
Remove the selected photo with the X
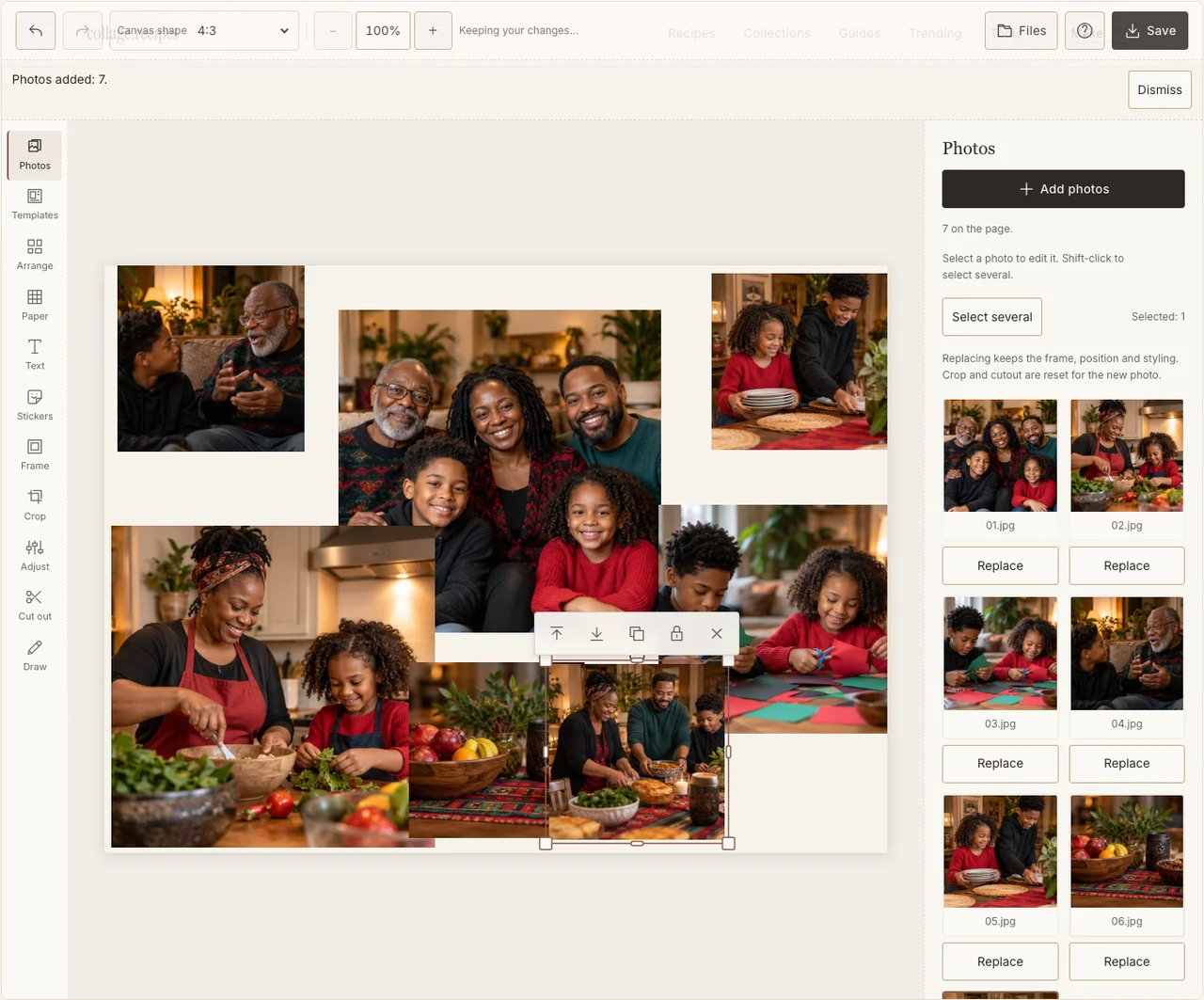coord(717,634)
